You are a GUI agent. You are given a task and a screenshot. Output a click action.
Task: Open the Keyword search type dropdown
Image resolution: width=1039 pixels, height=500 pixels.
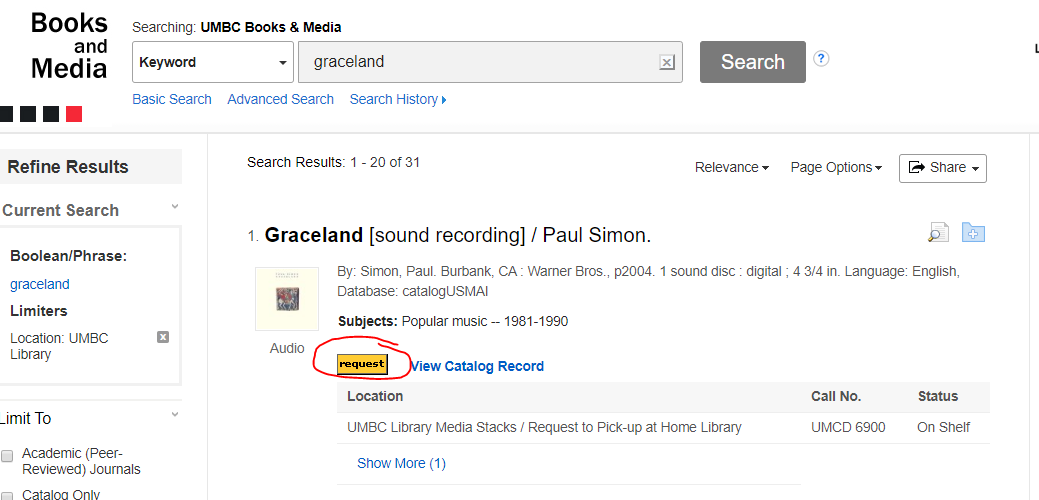coord(213,62)
